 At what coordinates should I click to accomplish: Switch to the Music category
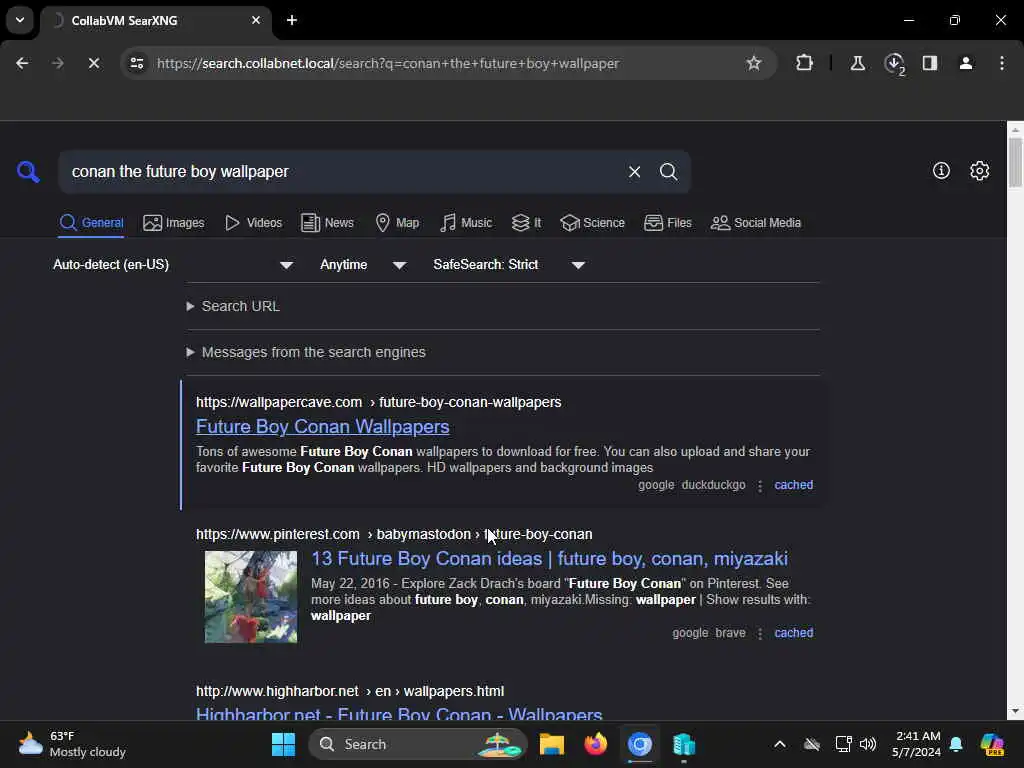tap(466, 223)
